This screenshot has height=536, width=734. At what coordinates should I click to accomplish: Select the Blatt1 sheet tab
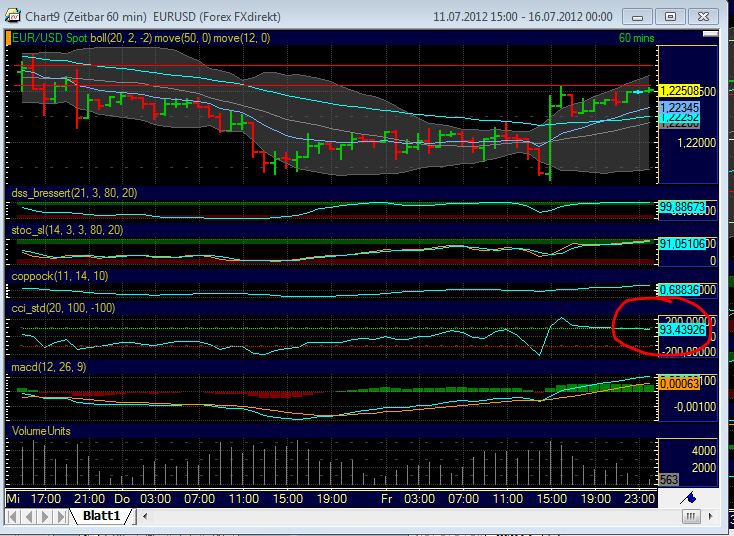101,516
